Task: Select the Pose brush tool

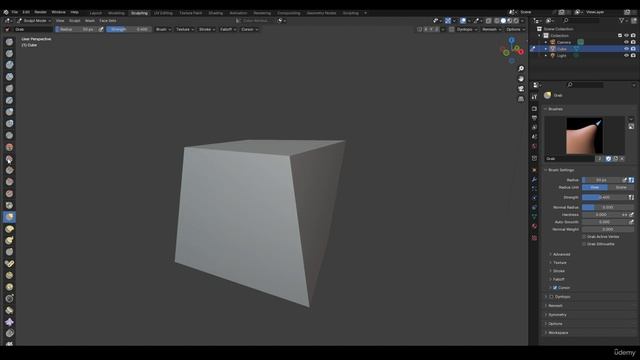Action: [x=9, y=264]
